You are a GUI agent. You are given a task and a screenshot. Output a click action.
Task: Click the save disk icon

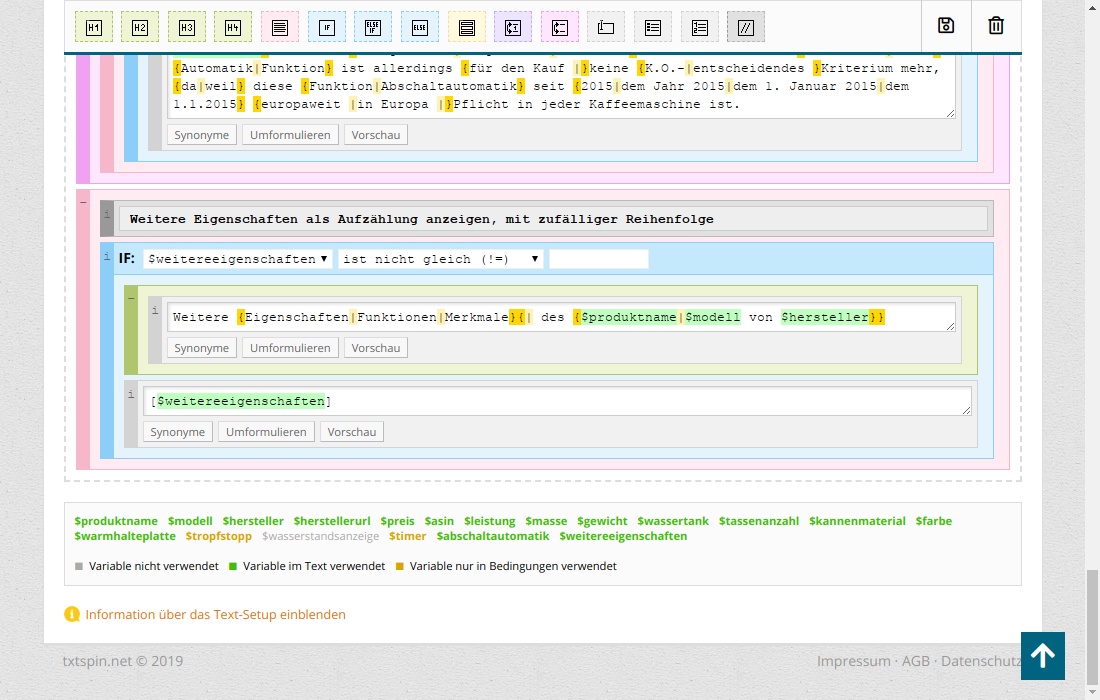pyautogui.click(x=946, y=26)
